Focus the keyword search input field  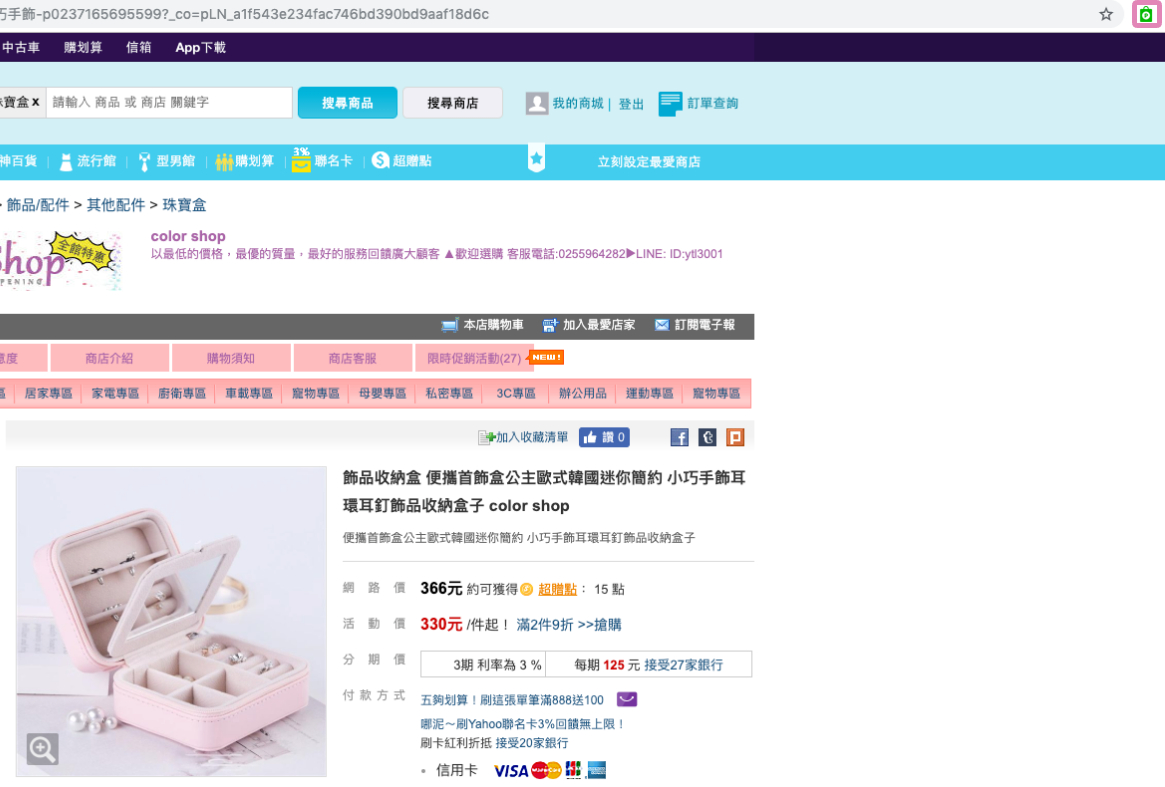169,103
